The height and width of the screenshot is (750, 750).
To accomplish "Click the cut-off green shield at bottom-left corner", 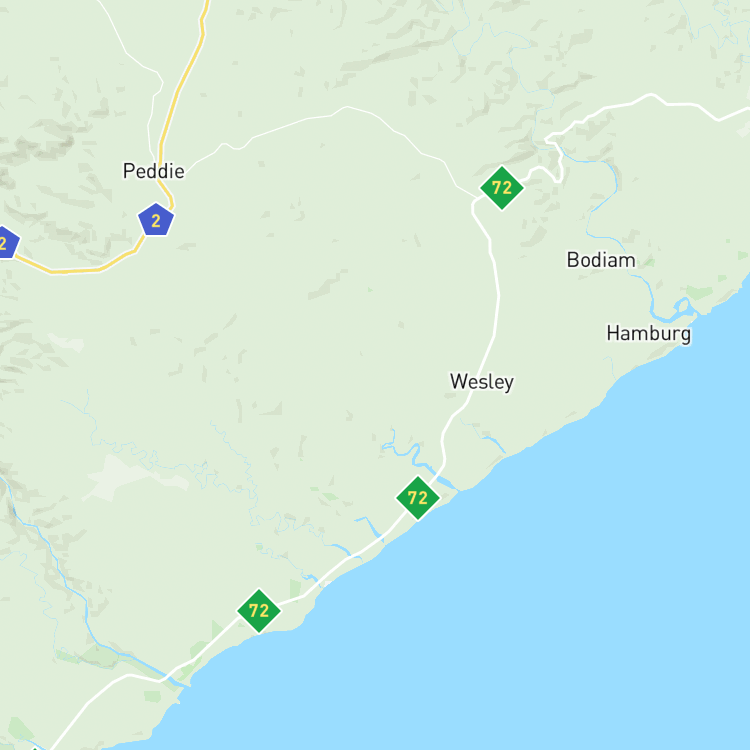I will coord(34,748).
